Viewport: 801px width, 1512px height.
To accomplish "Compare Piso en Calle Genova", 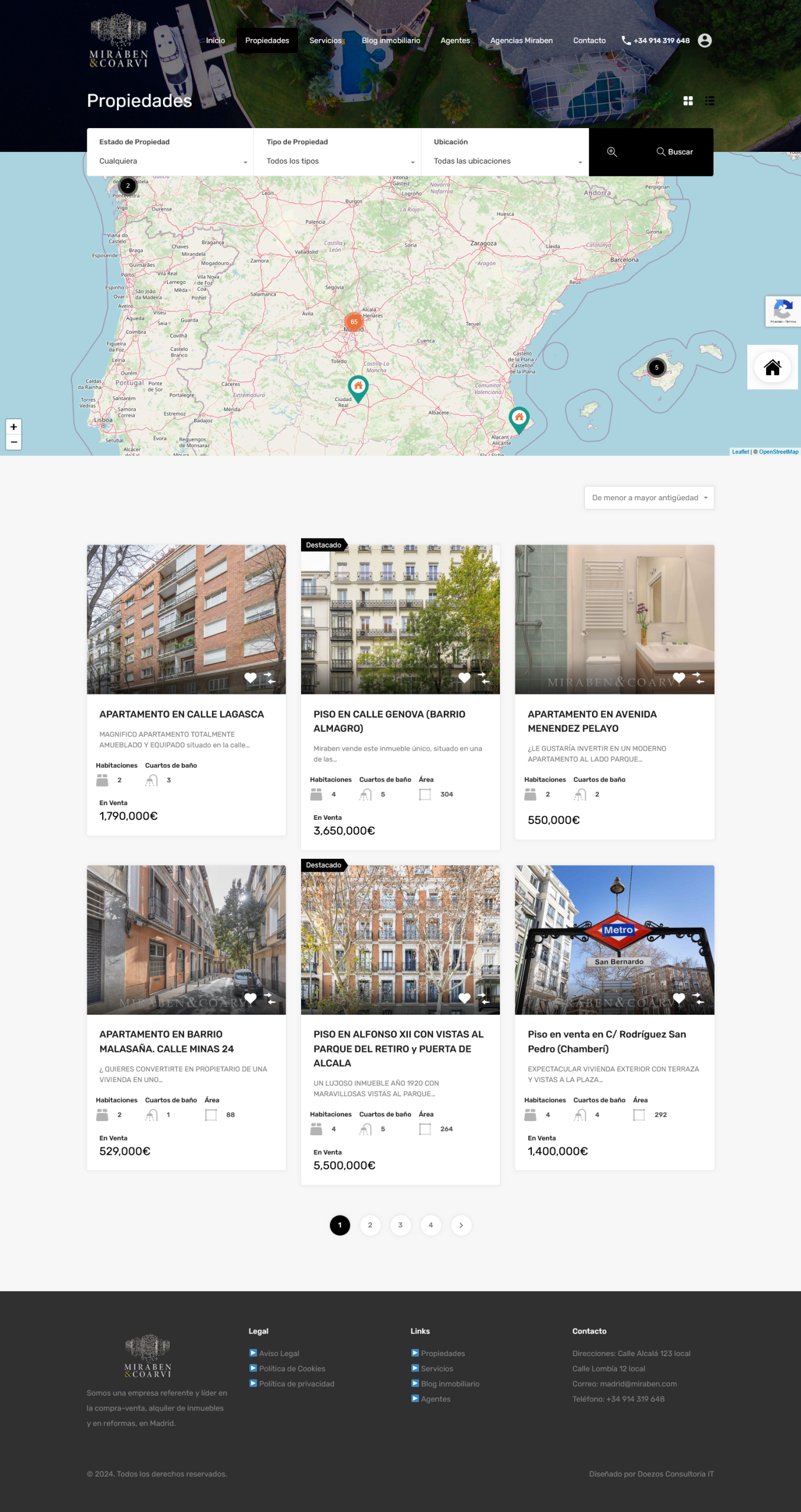I will 483,678.
